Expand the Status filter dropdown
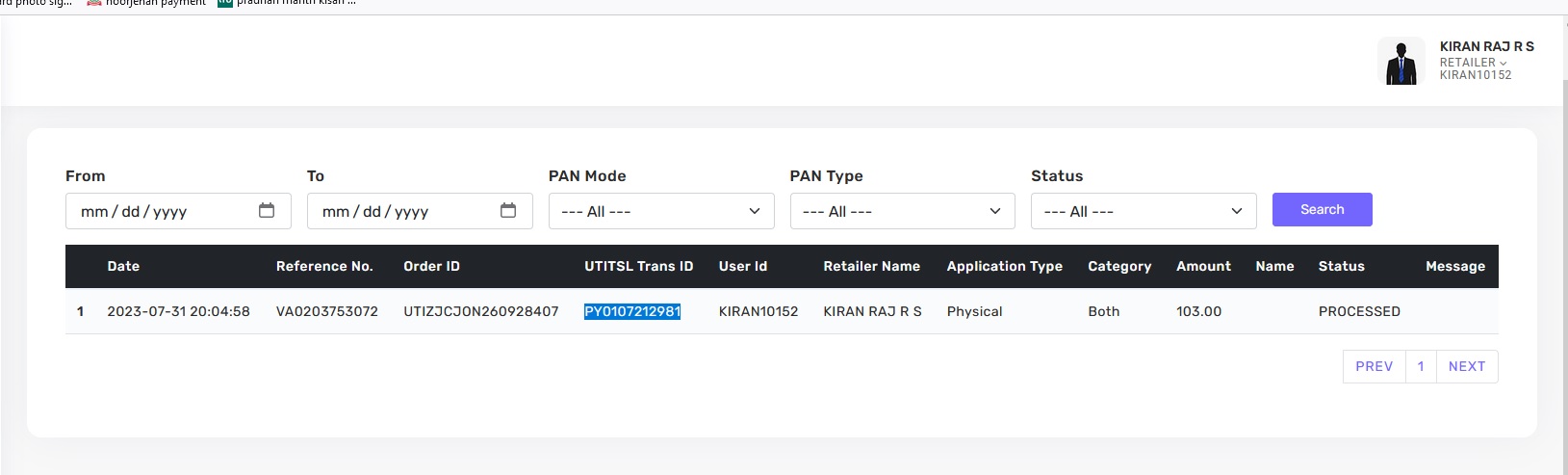 [1143, 211]
